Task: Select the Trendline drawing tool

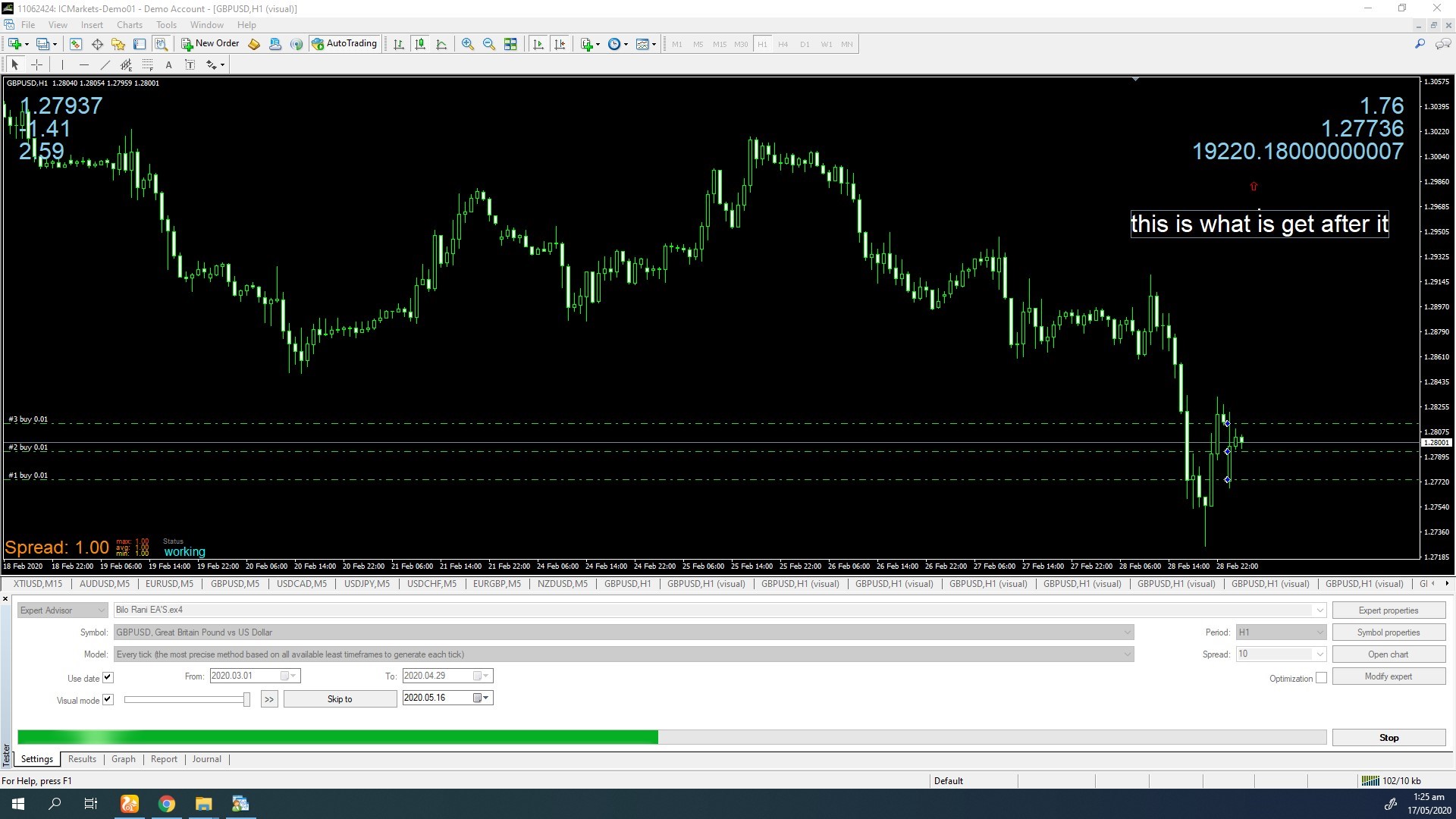Action: point(105,64)
